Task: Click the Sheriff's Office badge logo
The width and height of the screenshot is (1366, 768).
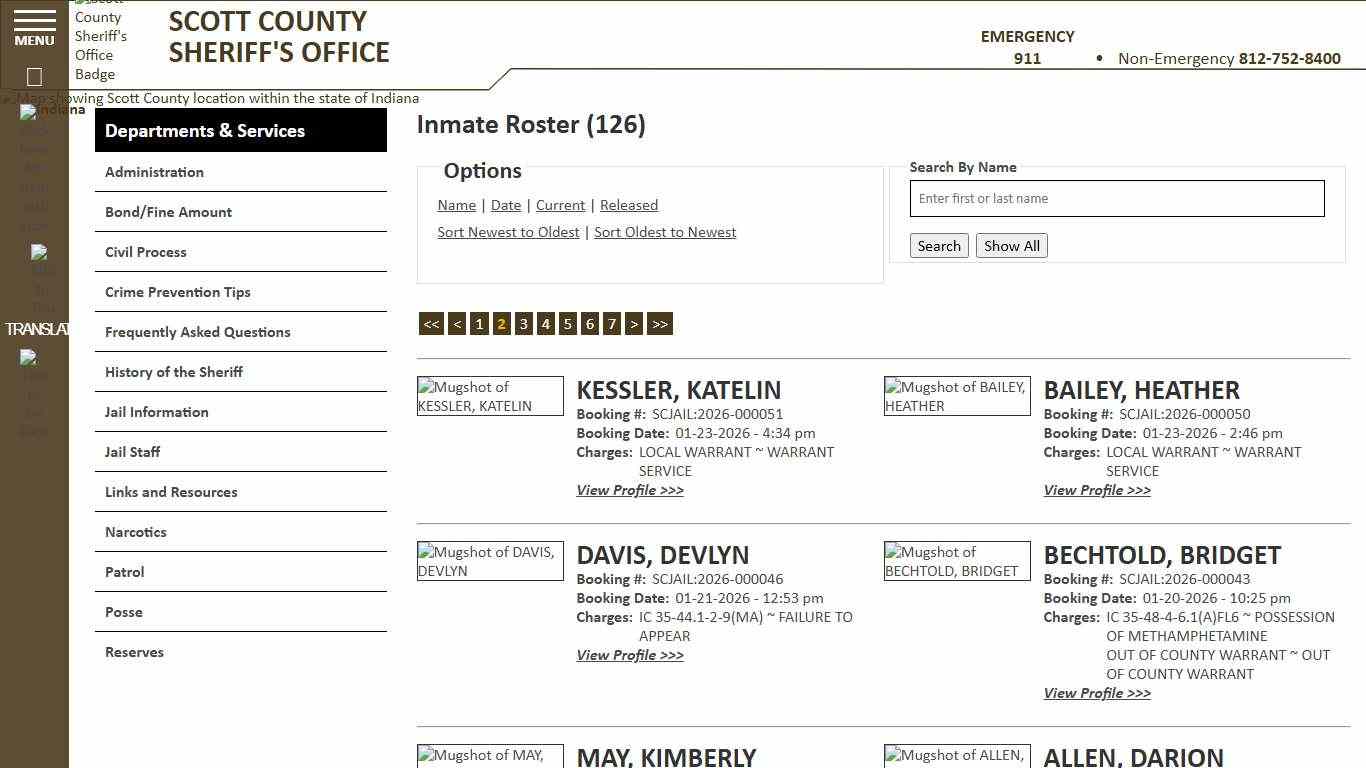Action: 101,42
